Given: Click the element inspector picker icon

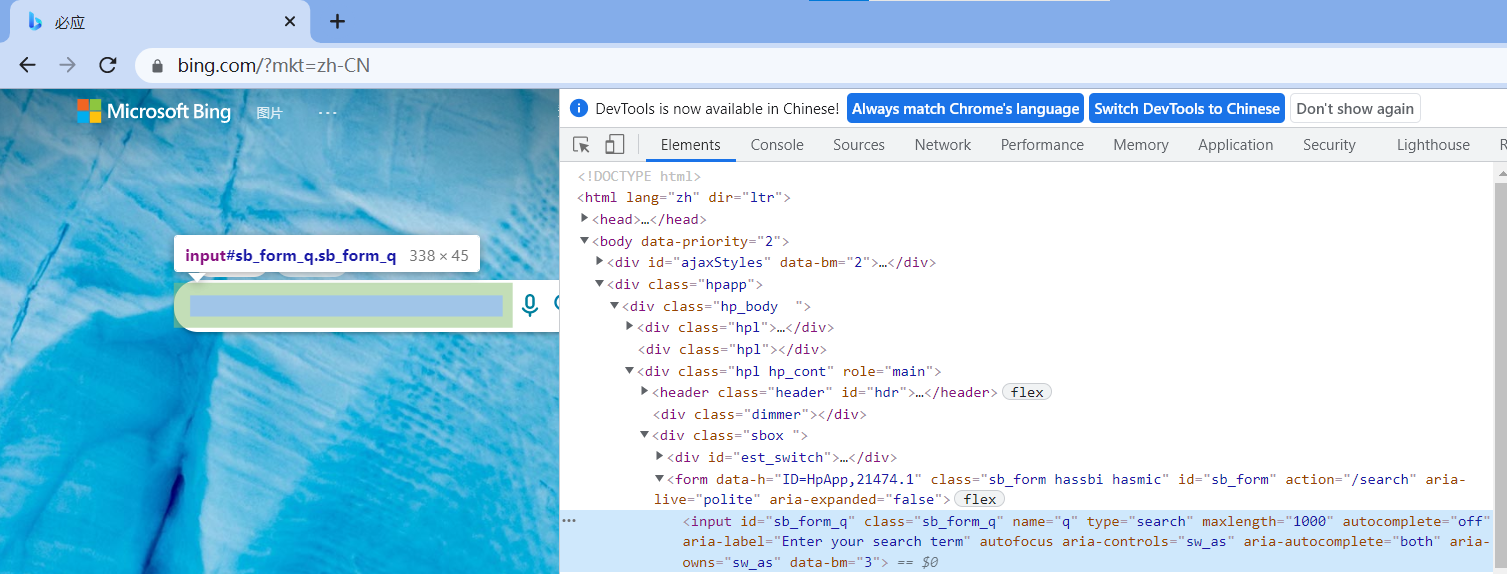Looking at the screenshot, I should 581,145.
